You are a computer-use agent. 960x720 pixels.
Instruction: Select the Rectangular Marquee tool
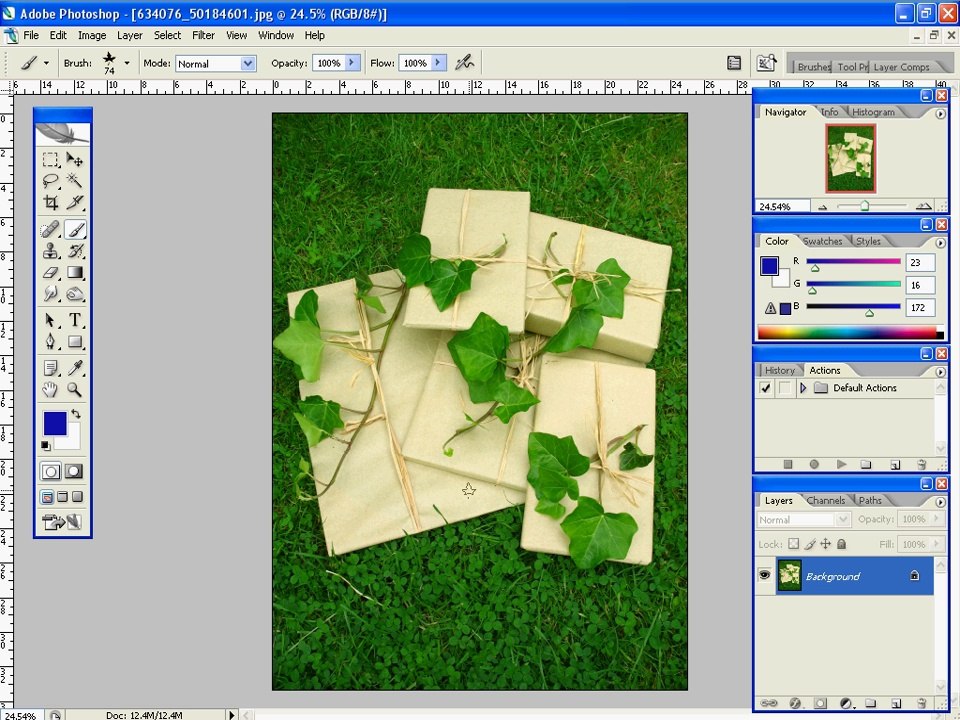point(50,160)
